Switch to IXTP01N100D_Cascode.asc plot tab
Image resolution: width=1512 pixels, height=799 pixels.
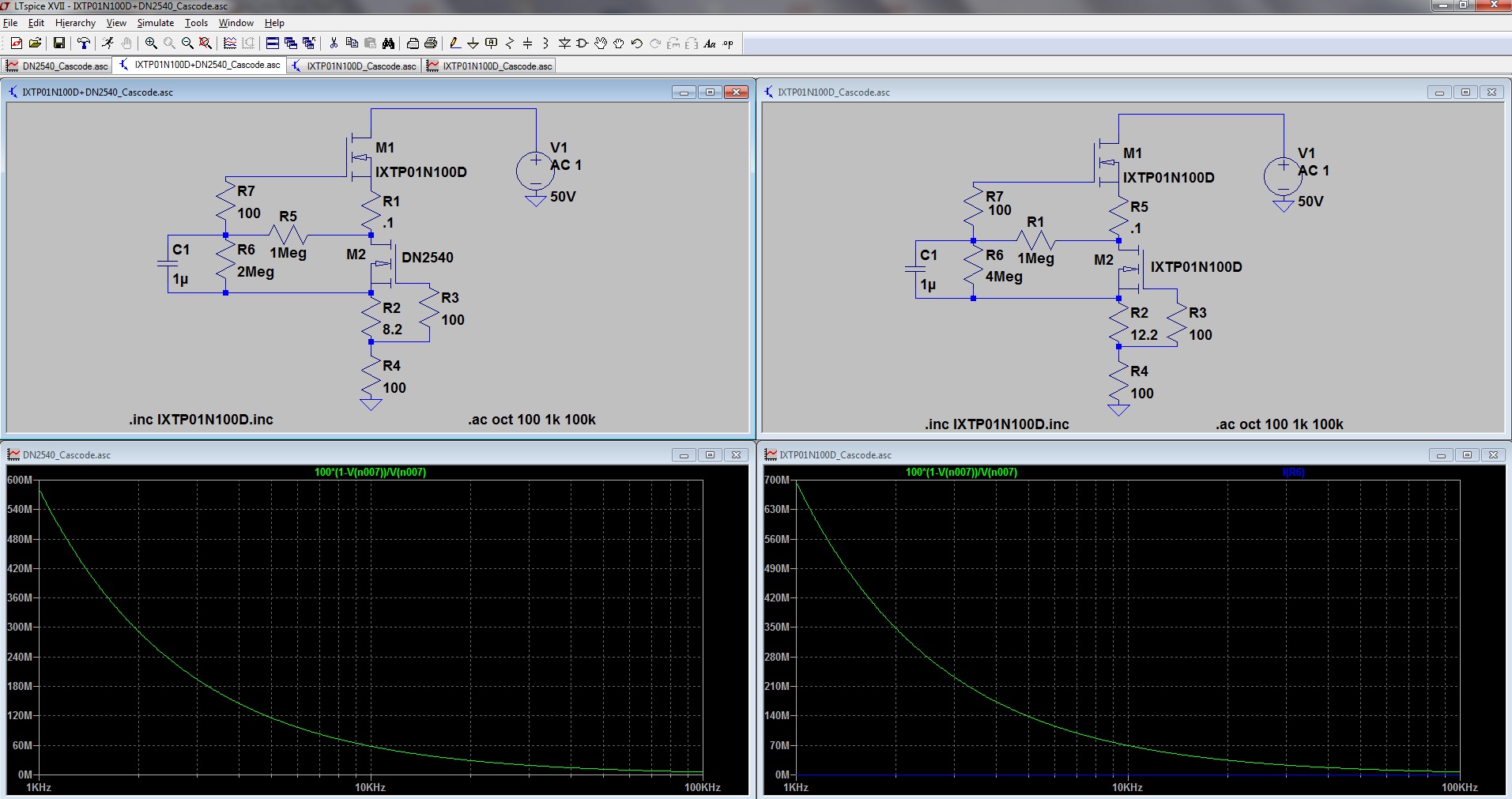tap(489, 66)
